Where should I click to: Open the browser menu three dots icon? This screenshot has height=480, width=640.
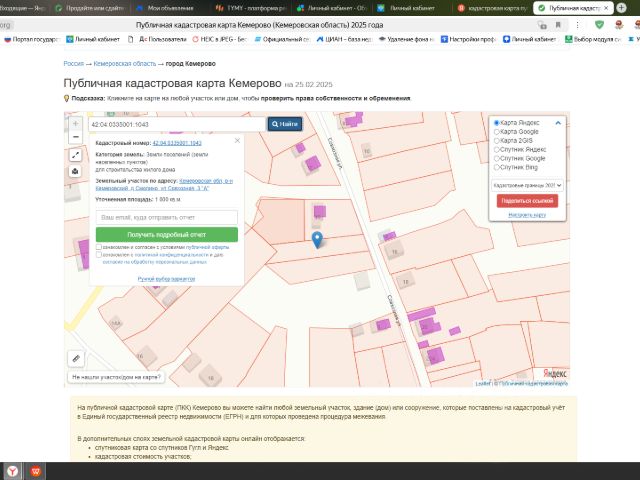tap(577, 25)
